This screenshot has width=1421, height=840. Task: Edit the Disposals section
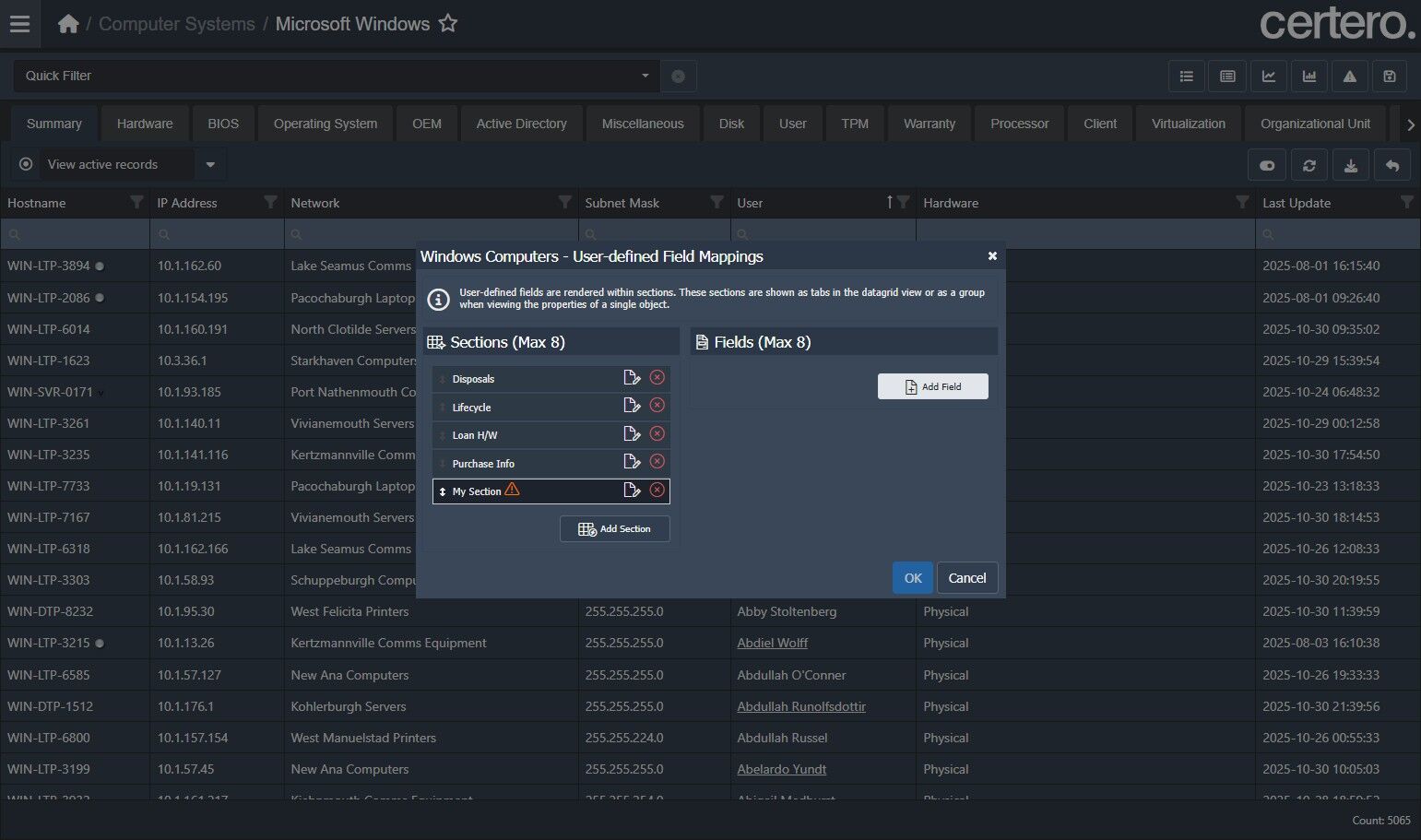(632, 378)
